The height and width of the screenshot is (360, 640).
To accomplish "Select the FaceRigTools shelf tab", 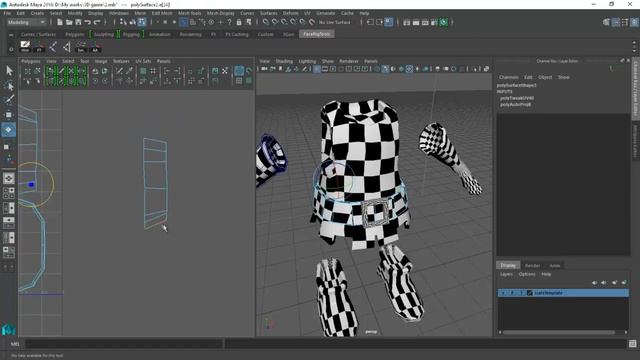I will pyautogui.click(x=317, y=34).
